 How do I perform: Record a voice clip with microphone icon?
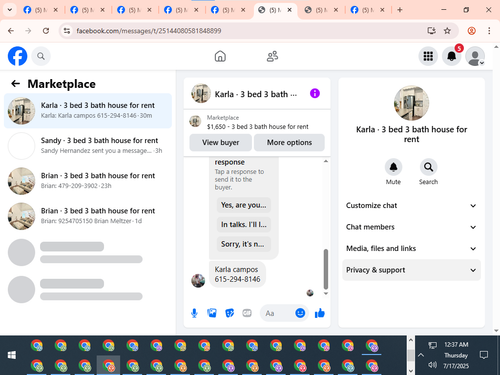point(194,313)
